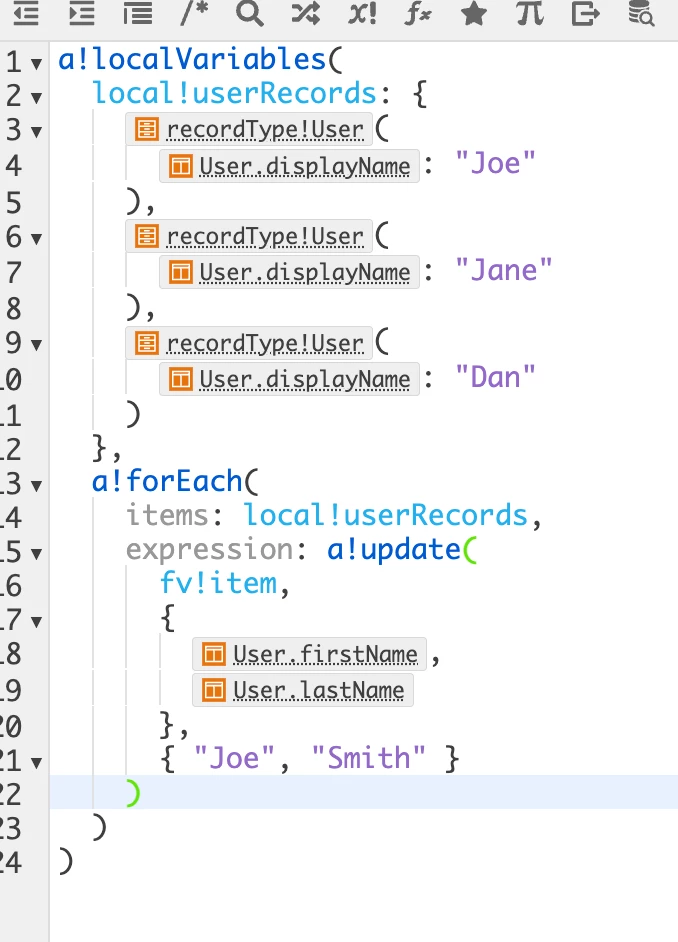Click the "Joe" string on line 21
The image size is (678, 942).
click(234, 758)
